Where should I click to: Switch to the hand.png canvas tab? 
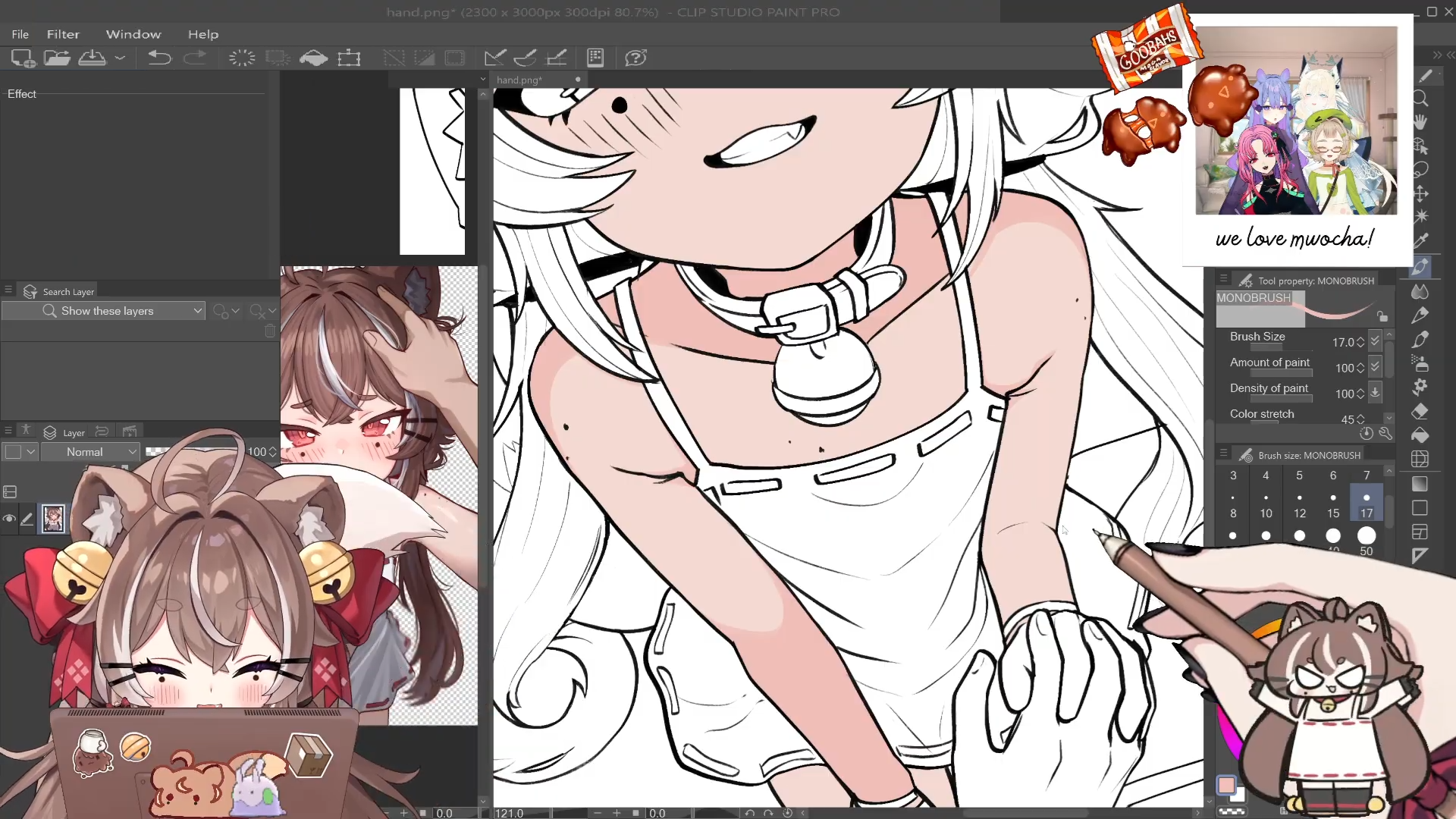[x=520, y=80]
